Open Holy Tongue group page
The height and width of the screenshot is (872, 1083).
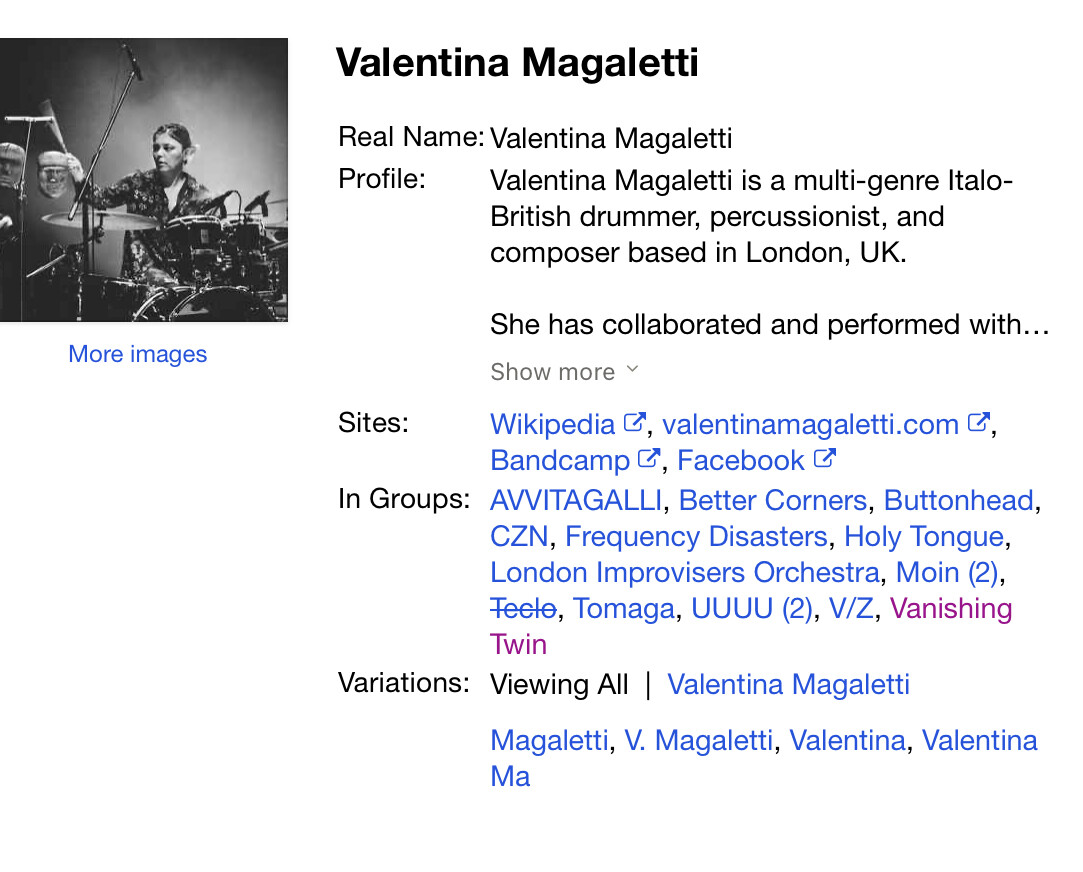924,536
